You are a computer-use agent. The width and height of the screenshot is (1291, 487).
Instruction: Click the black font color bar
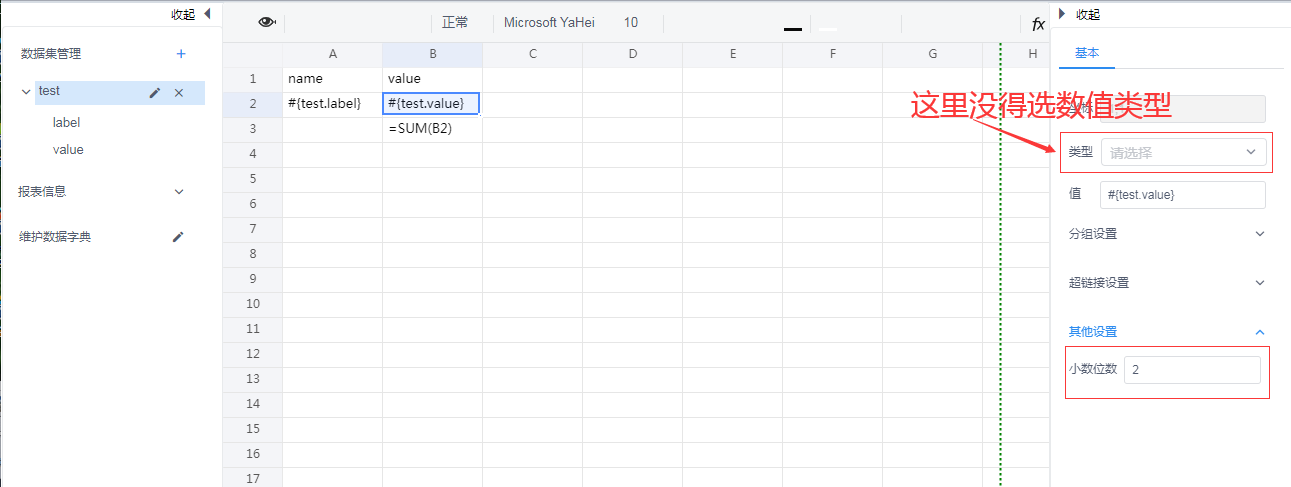tap(793, 29)
